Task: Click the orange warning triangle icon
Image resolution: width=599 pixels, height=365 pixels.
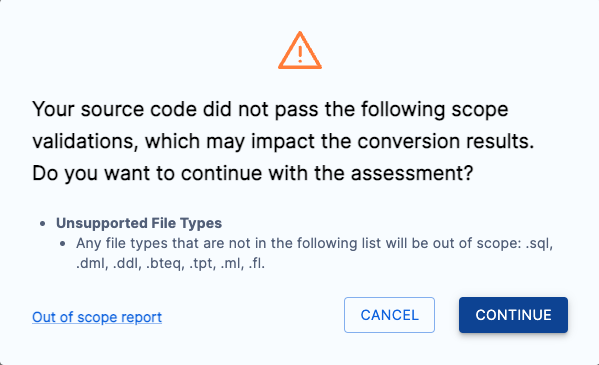Action: click(300, 50)
